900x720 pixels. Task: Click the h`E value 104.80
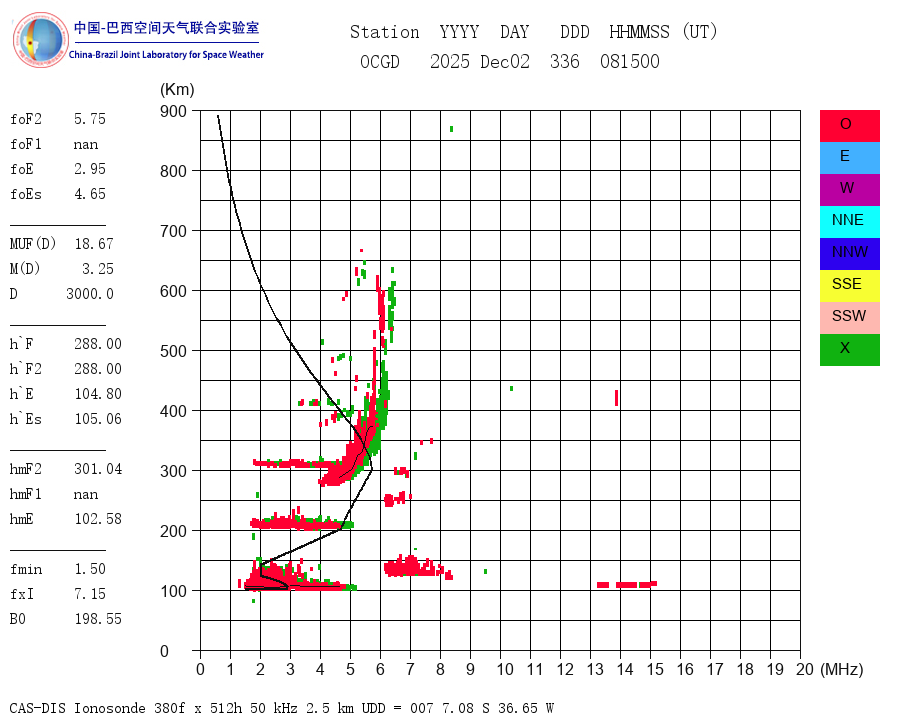98,394
